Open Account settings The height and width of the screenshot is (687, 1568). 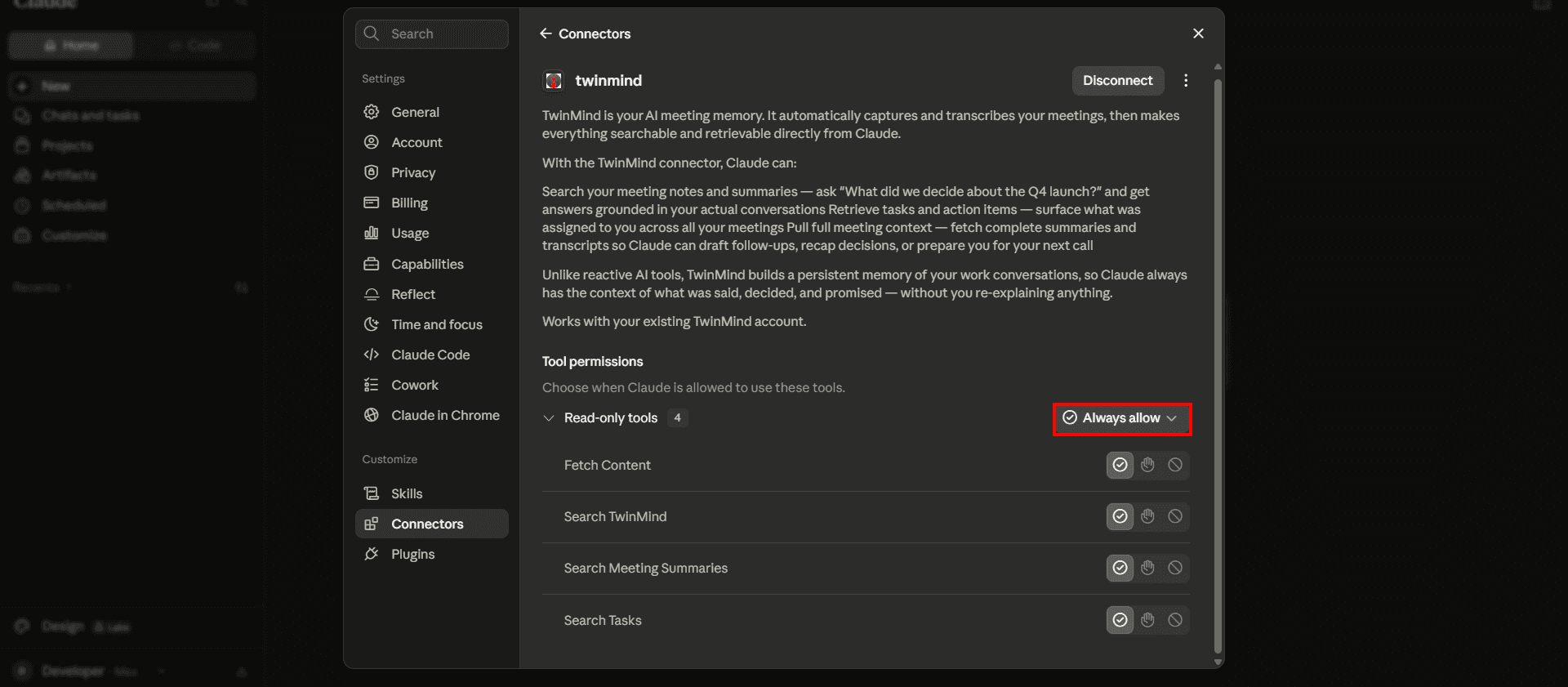431,142
